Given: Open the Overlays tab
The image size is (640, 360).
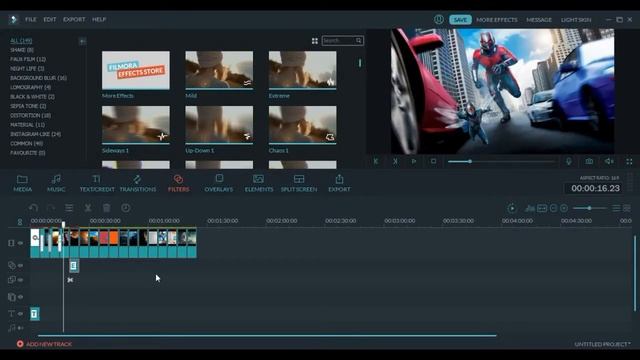Looking at the screenshot, I should [219, 183].
